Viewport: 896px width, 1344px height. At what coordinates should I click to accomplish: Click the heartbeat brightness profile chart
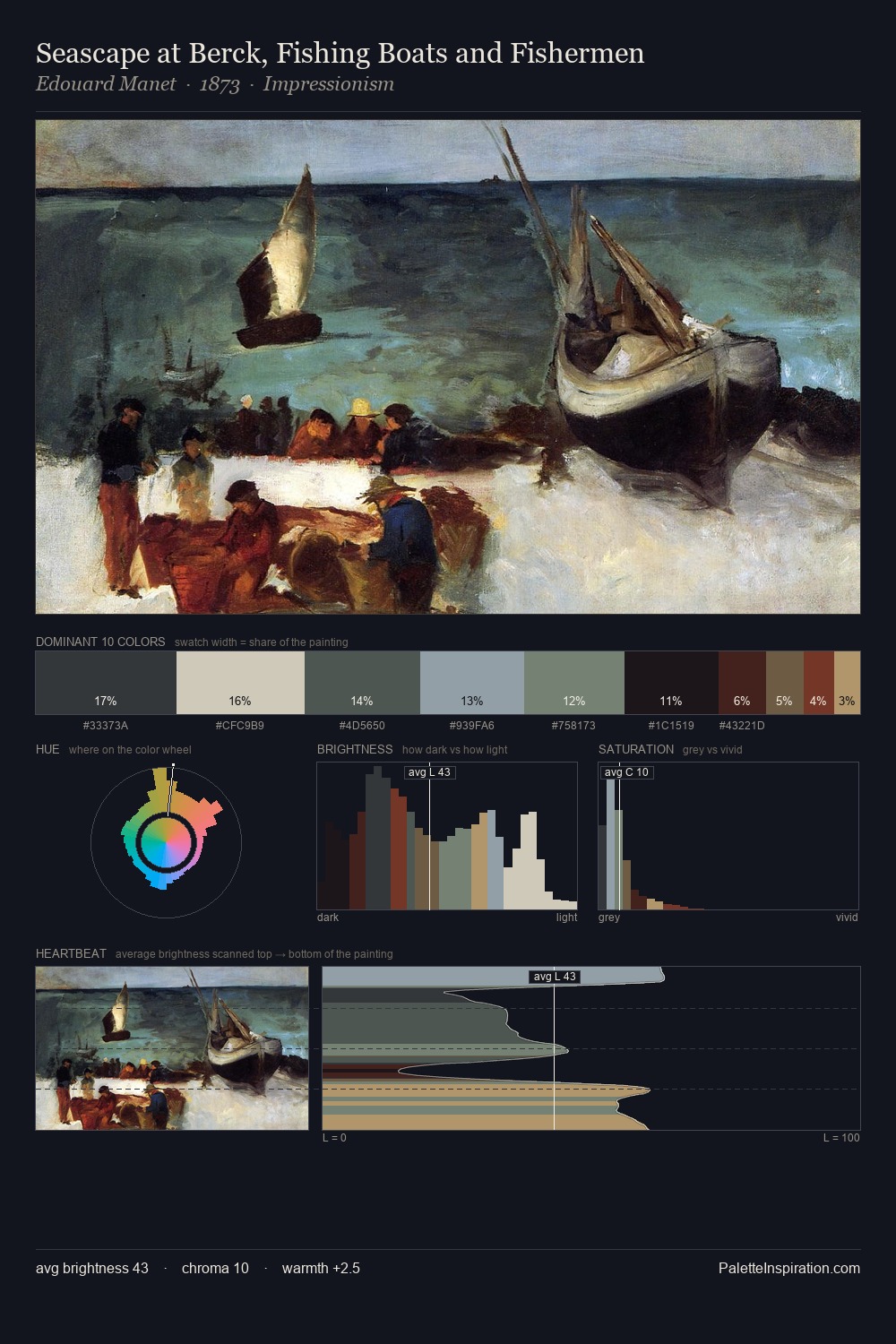coord(591,1048)
